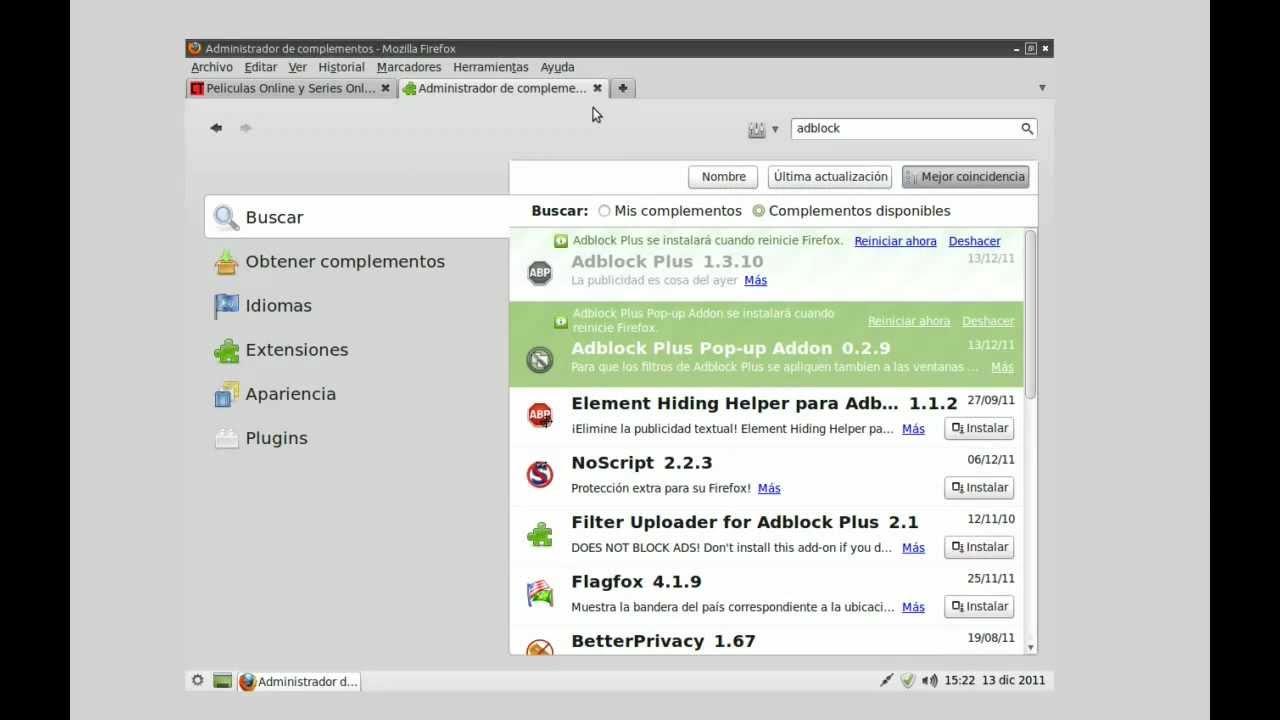Open the Historial menu

point(342,67)
